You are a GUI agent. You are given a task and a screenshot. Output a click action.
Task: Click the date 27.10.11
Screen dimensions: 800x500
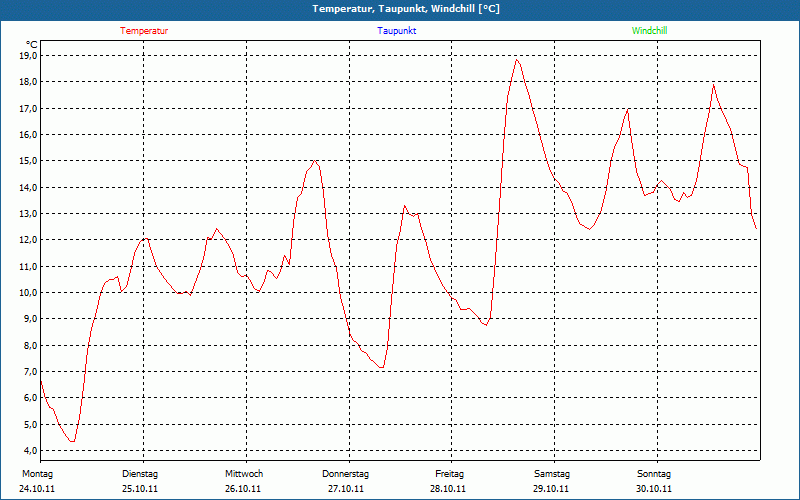click(x=346, y=489)
